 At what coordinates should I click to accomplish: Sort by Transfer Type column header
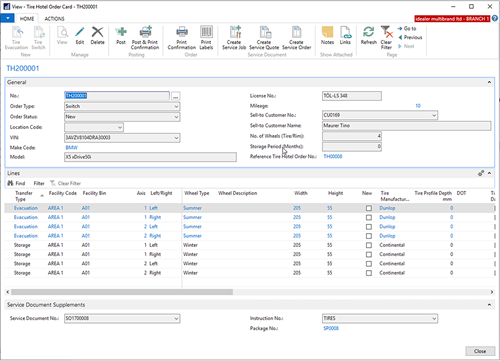coord(24,196)
